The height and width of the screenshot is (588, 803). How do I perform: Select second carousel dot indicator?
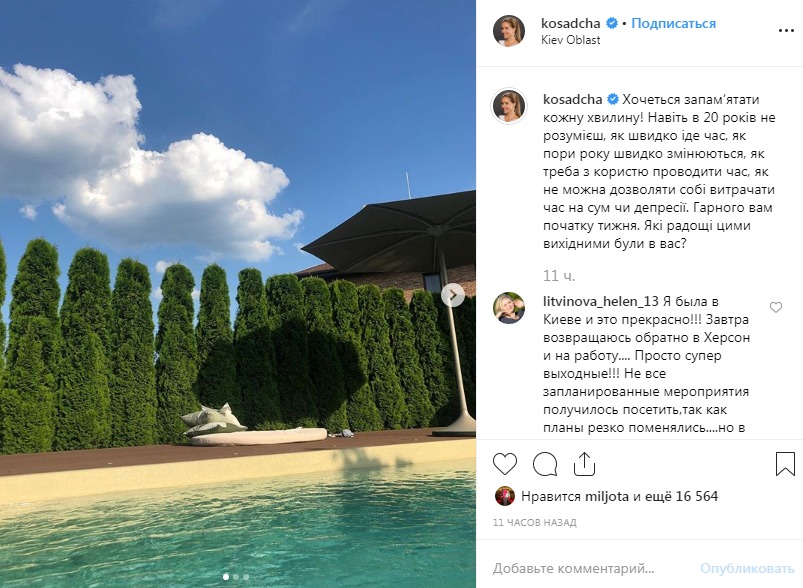[x=236, y=577]
